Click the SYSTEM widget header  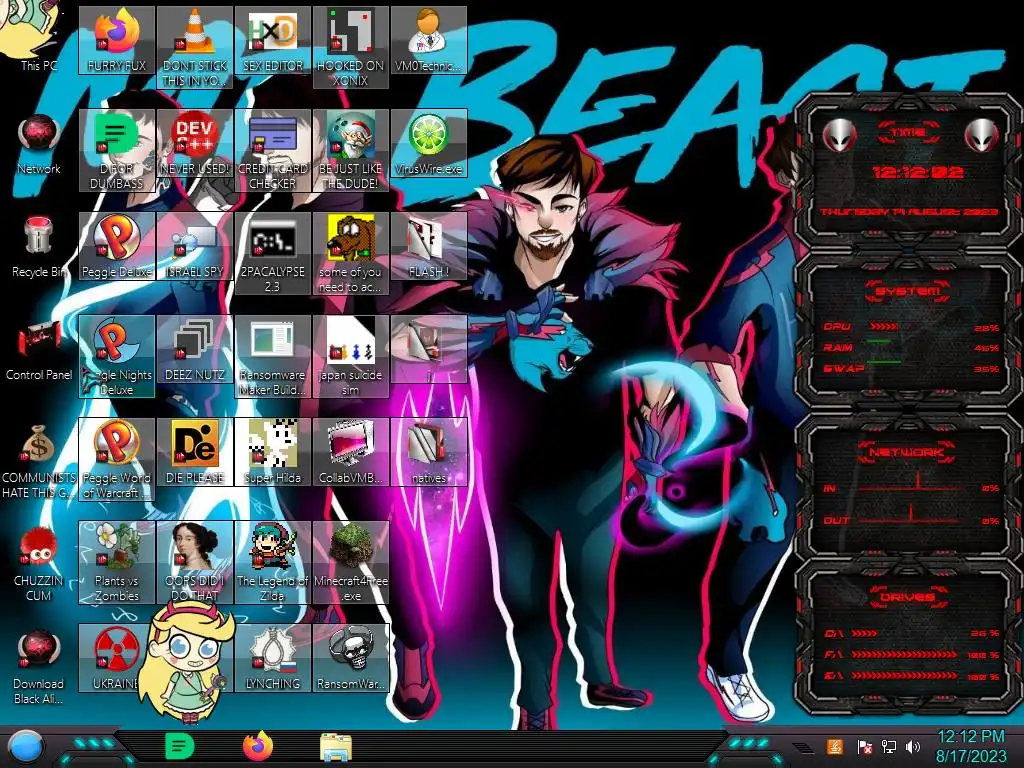pos(908,291)
